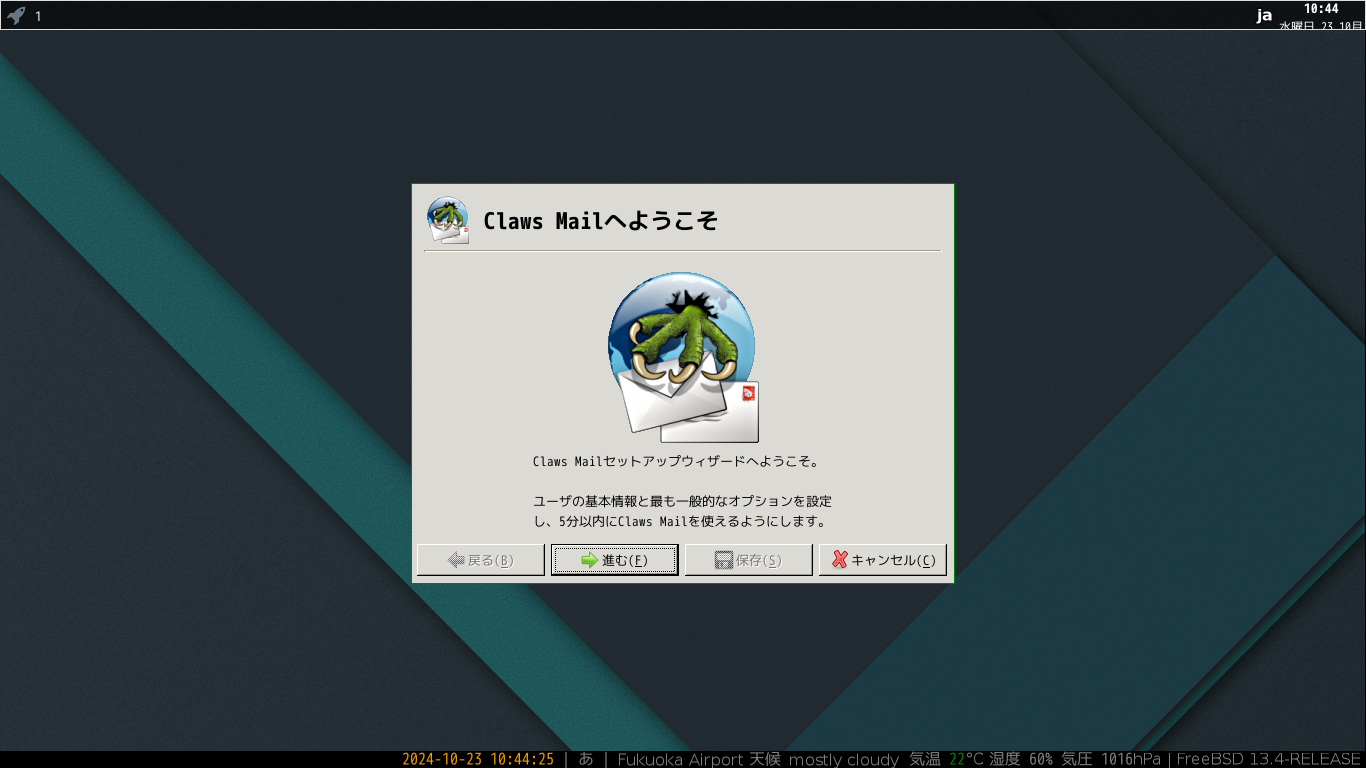The image size is (1366, 768).
Task: Click the 2024-10-23 date and time in the status bar
Action: point(478,759)
